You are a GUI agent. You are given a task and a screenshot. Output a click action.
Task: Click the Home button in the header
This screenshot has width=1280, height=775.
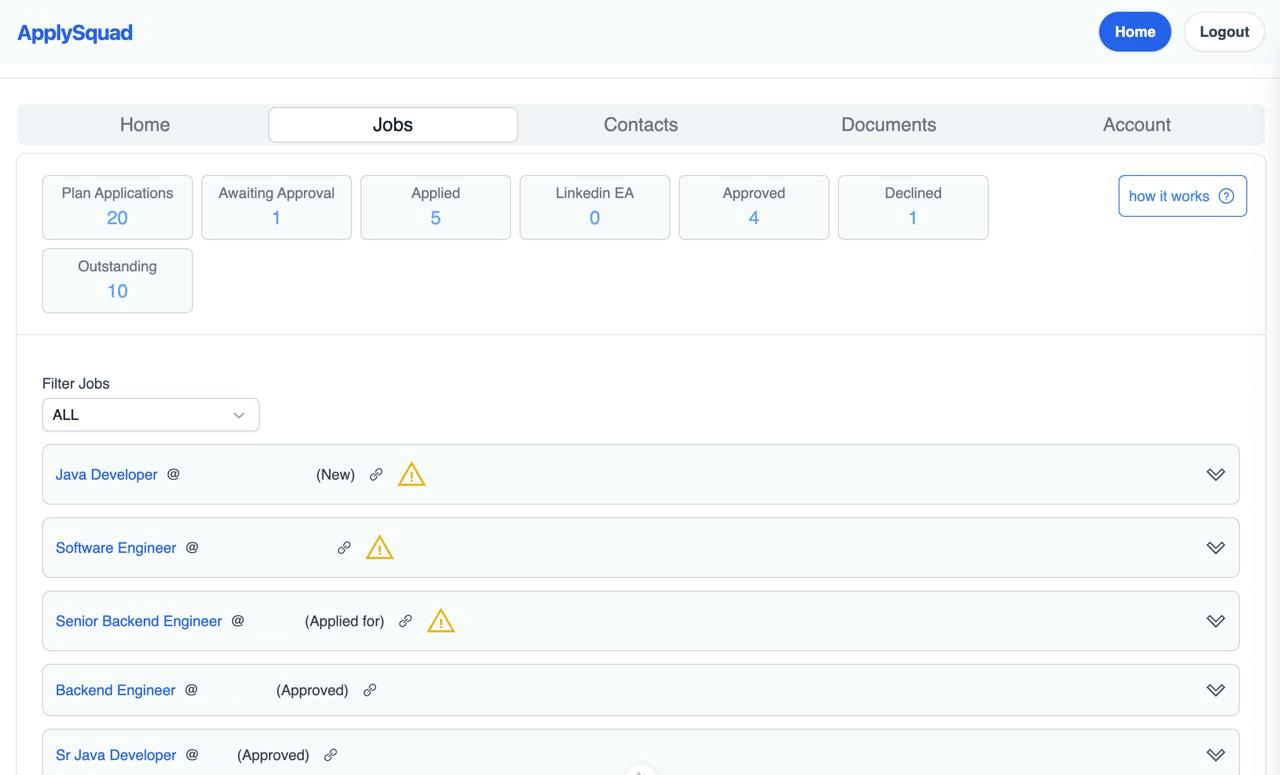pyautogui.click(x=1135, y=31)
